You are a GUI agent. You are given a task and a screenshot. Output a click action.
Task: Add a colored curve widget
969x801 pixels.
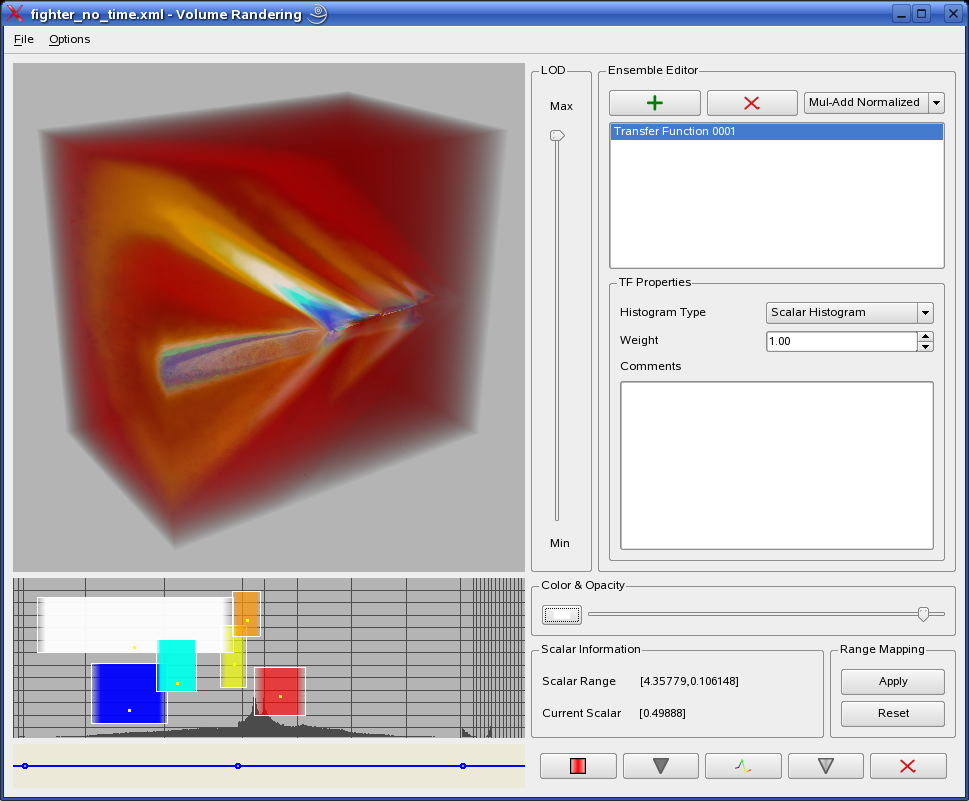[743, 766]
